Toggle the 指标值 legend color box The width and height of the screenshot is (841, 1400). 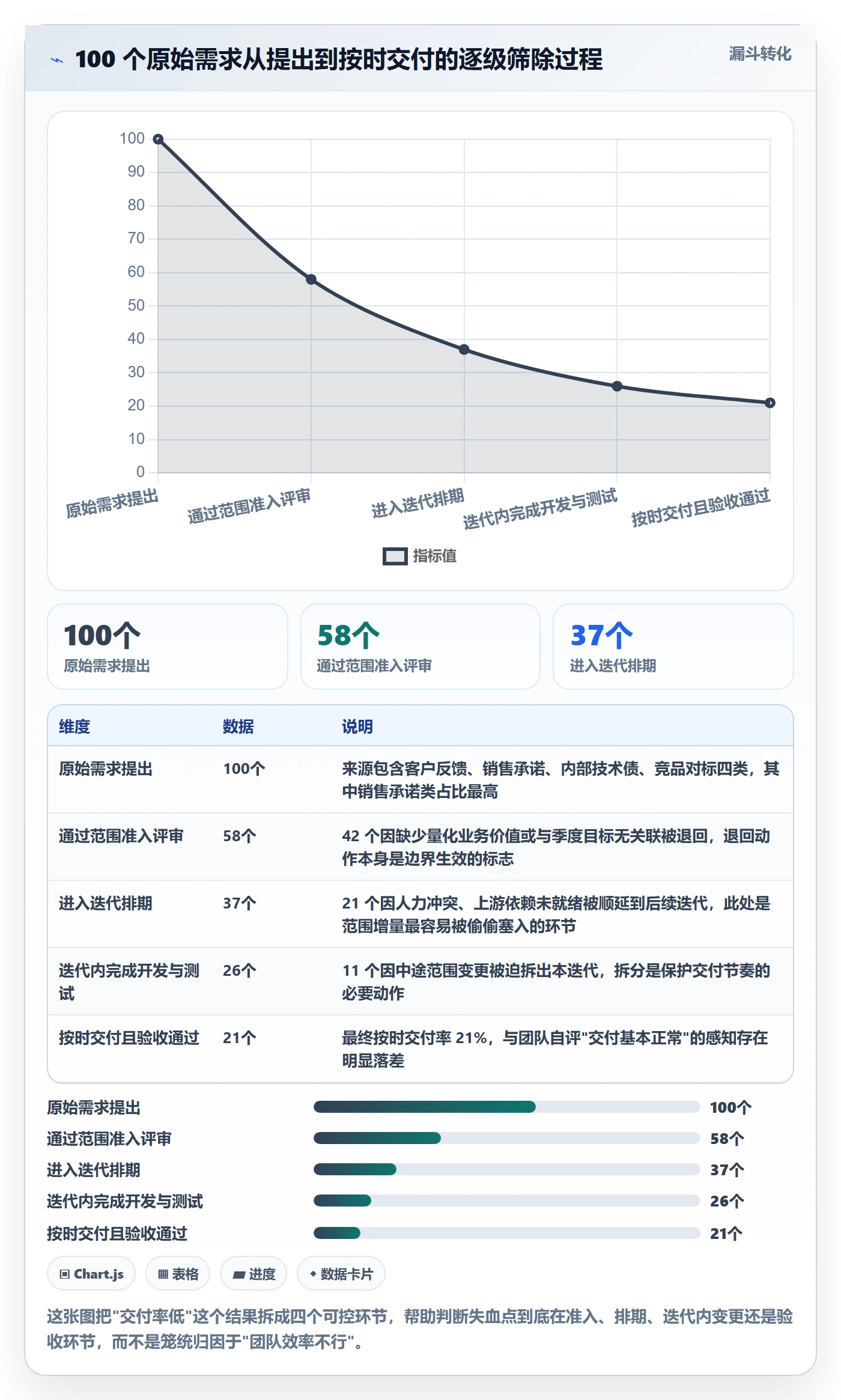pos(395,556)
